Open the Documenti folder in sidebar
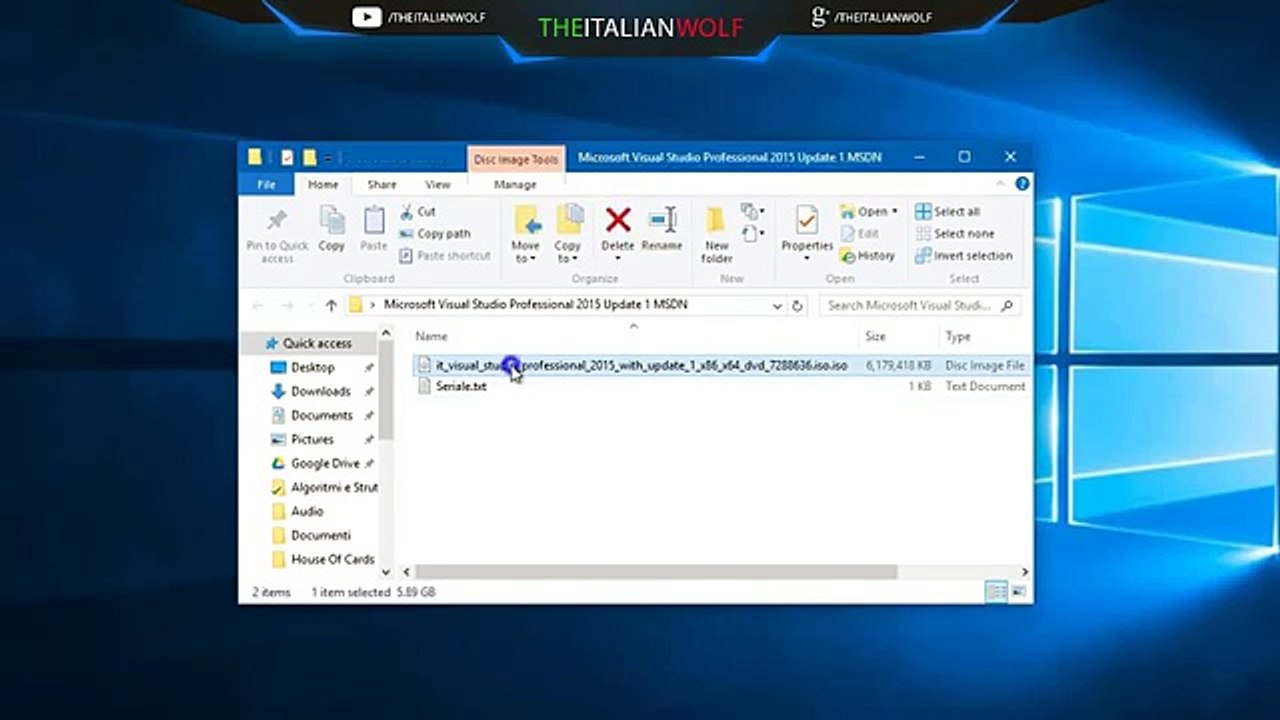The image size is (1280, 720). click(x=320, y=535)
